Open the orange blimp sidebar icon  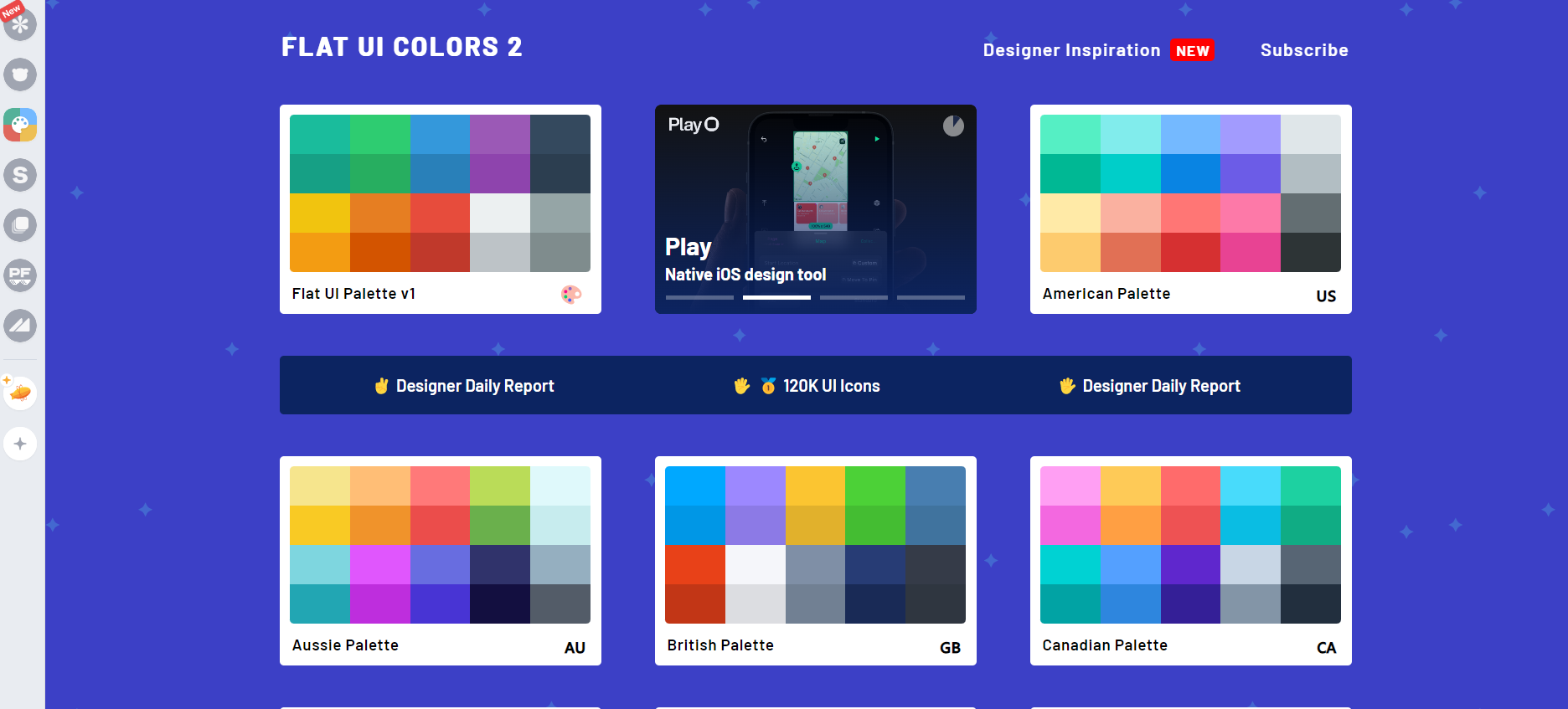coord(20,393)
